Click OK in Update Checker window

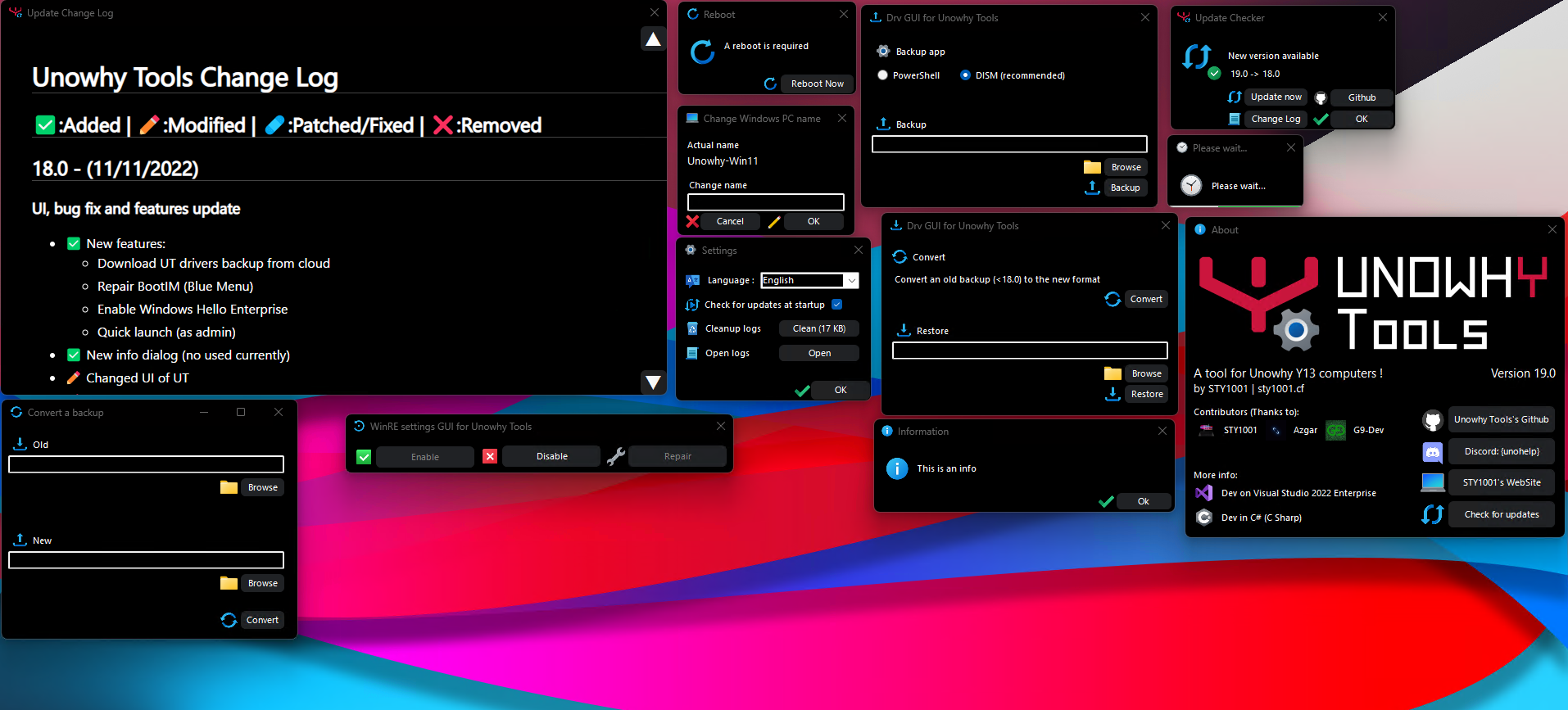click(x=1362, y=119)
